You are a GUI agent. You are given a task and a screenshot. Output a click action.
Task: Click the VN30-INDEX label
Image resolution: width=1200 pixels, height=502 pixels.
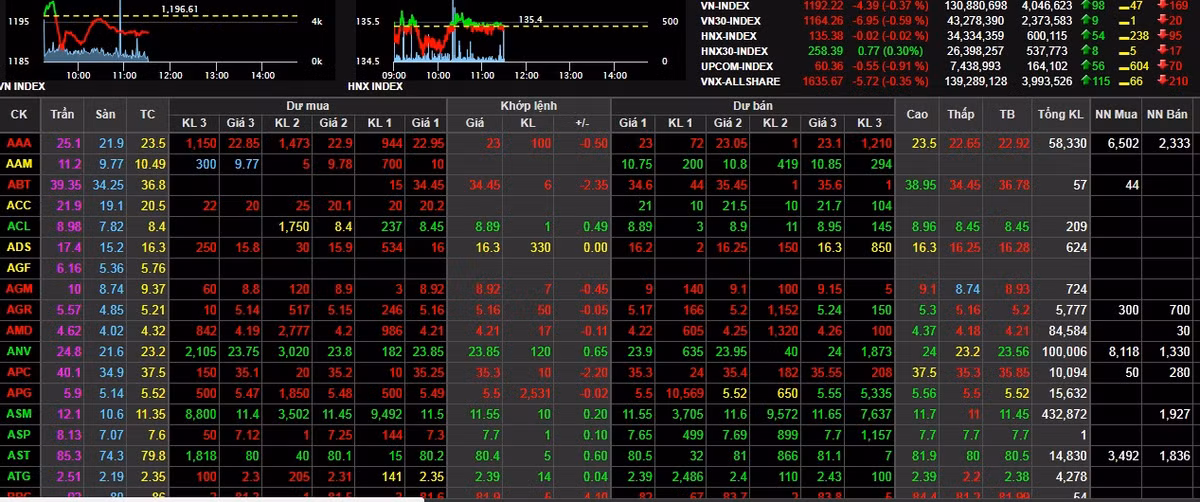731,20
